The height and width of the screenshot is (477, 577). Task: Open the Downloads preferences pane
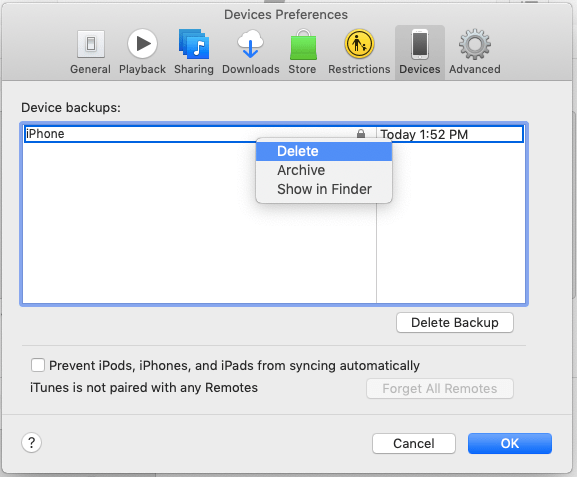(251, 53)
